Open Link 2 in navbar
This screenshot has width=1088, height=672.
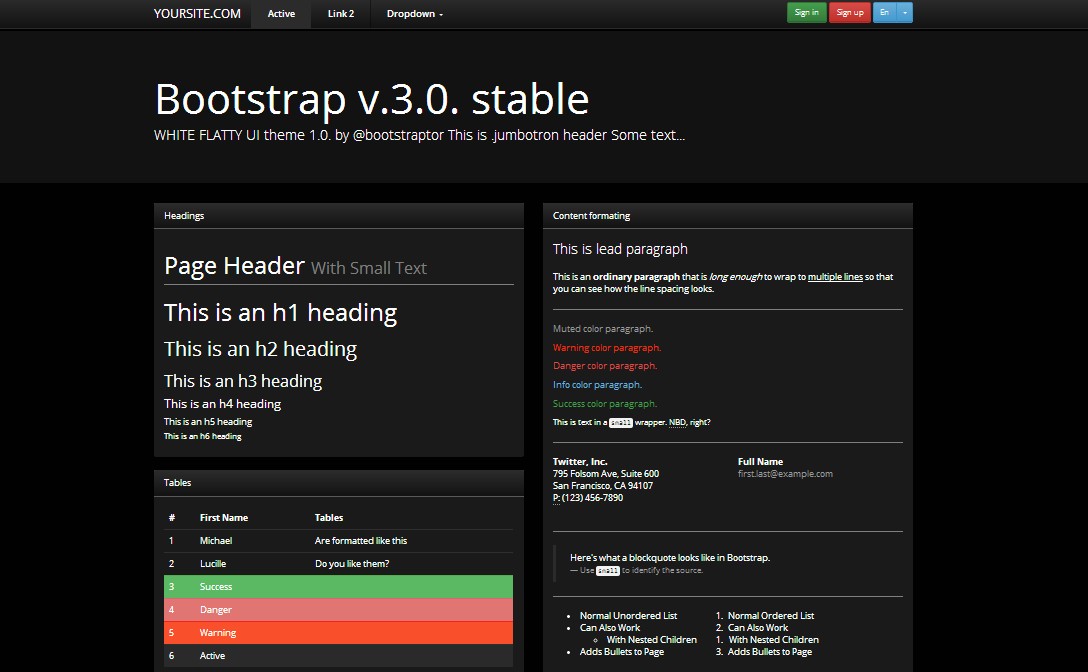coord(341,13)
